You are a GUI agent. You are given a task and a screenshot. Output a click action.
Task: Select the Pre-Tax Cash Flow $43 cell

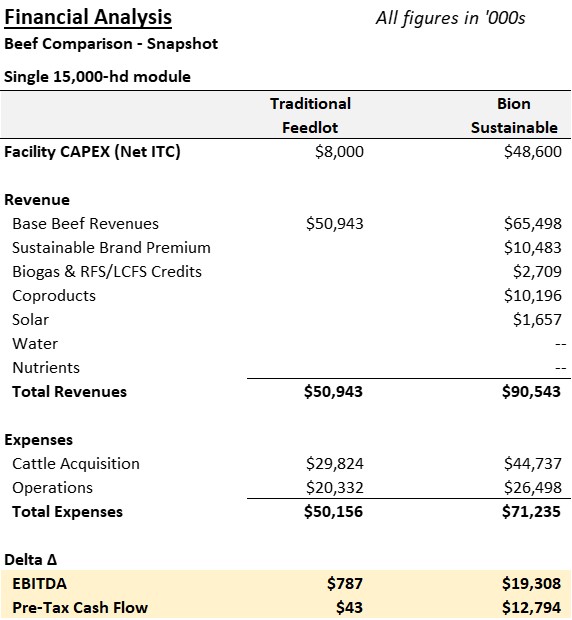point(349,608)
